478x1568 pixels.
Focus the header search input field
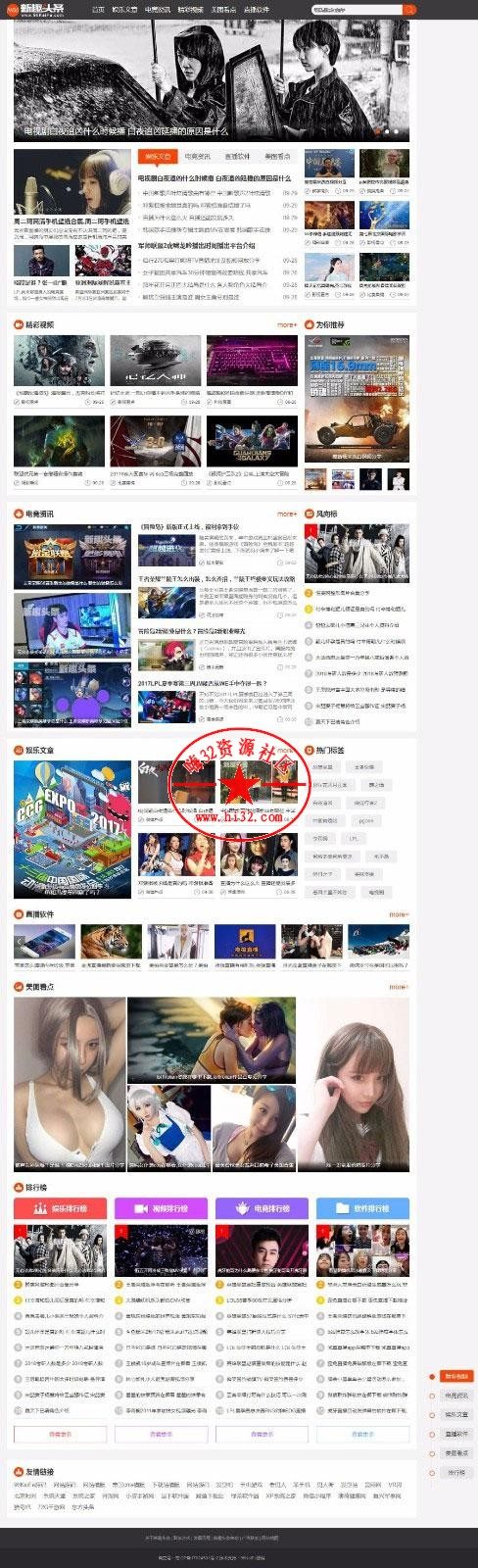tap(358, 9)
